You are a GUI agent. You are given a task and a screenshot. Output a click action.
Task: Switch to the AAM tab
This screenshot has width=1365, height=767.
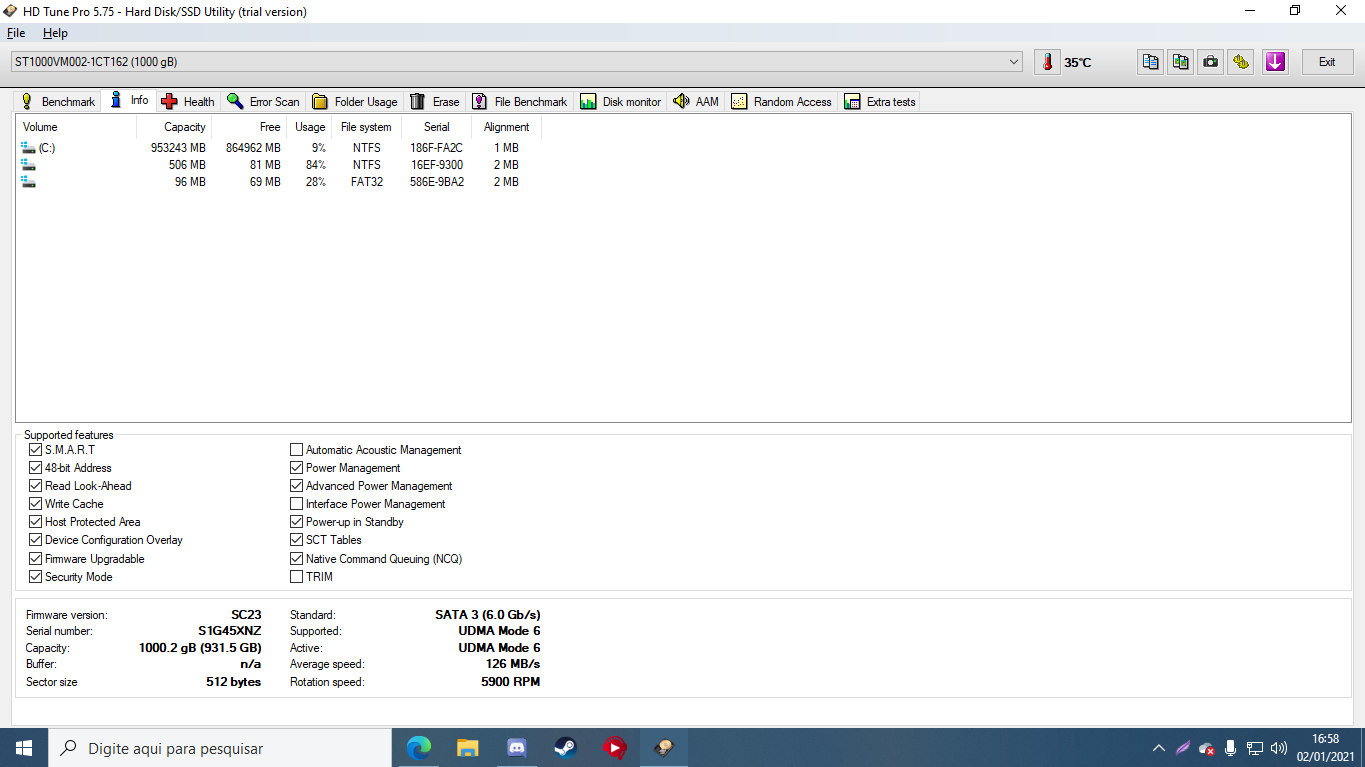696,102
